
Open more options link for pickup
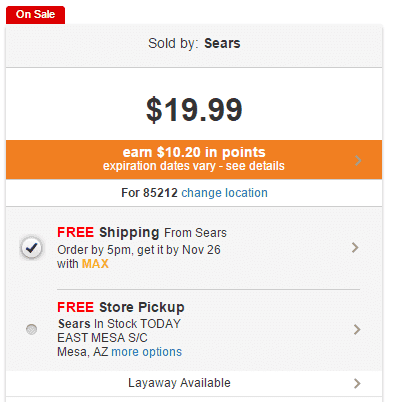147,352
